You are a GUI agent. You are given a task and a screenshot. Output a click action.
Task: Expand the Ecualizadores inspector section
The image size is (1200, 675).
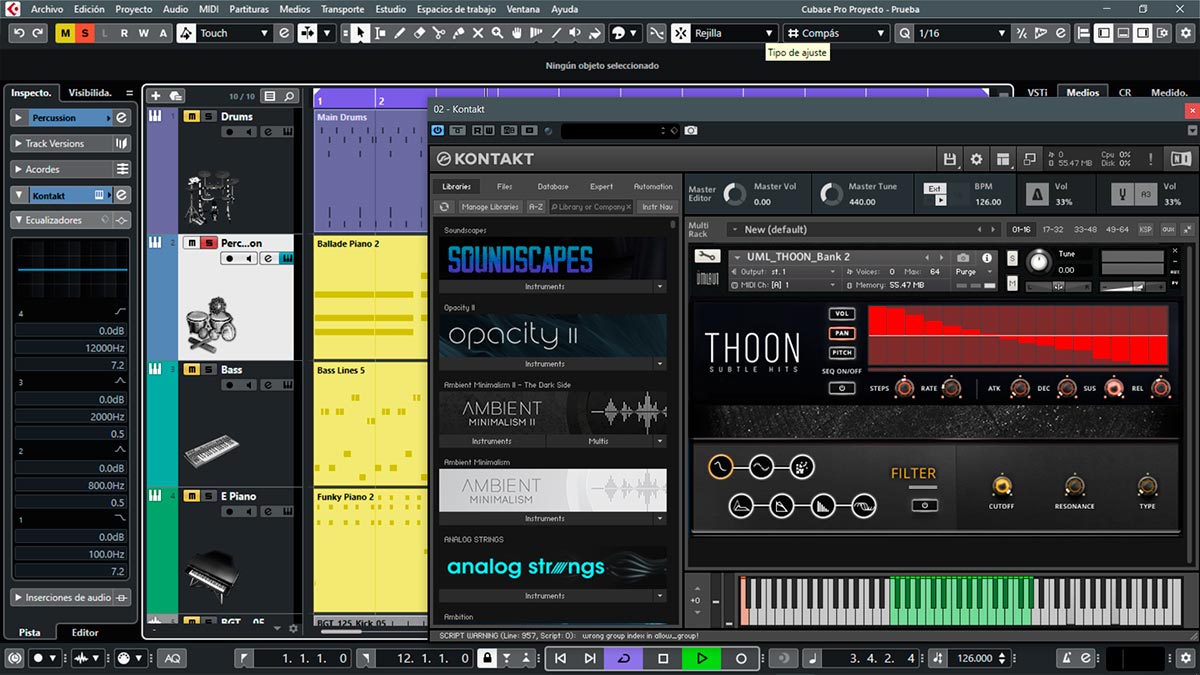[x=71, y=220]
